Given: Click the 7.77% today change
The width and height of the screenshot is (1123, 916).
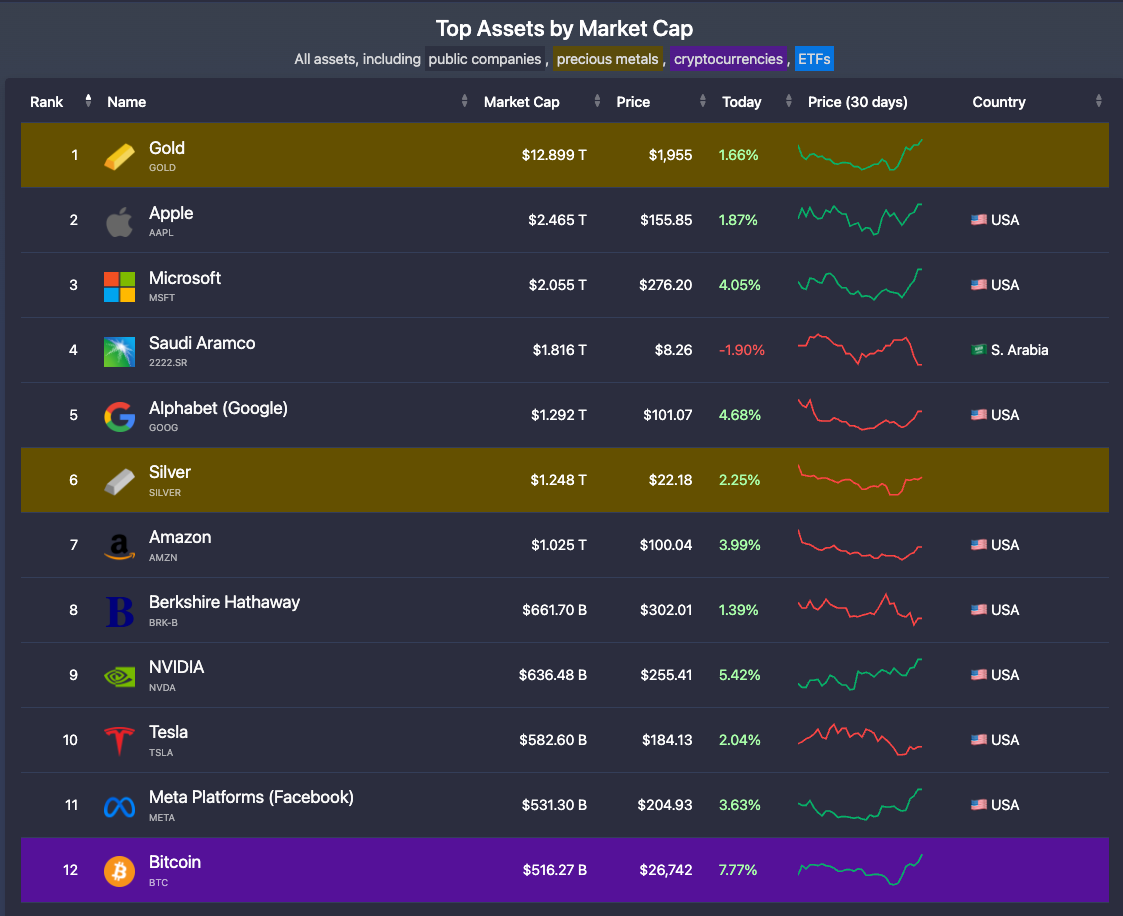Looking at the screenshot, I should (x=738, y=870).
